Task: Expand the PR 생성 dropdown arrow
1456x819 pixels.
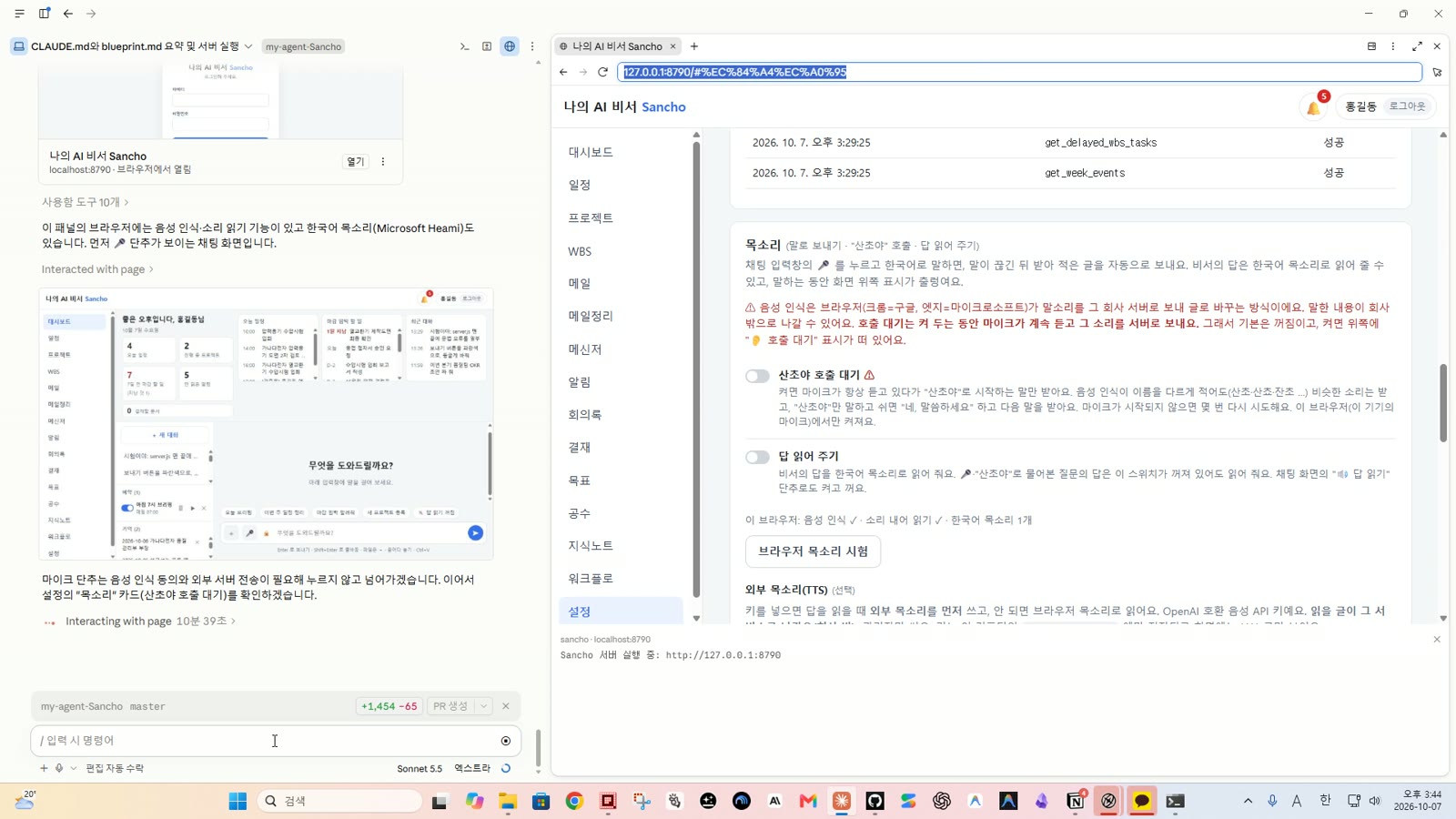Action: click(484, 706)
